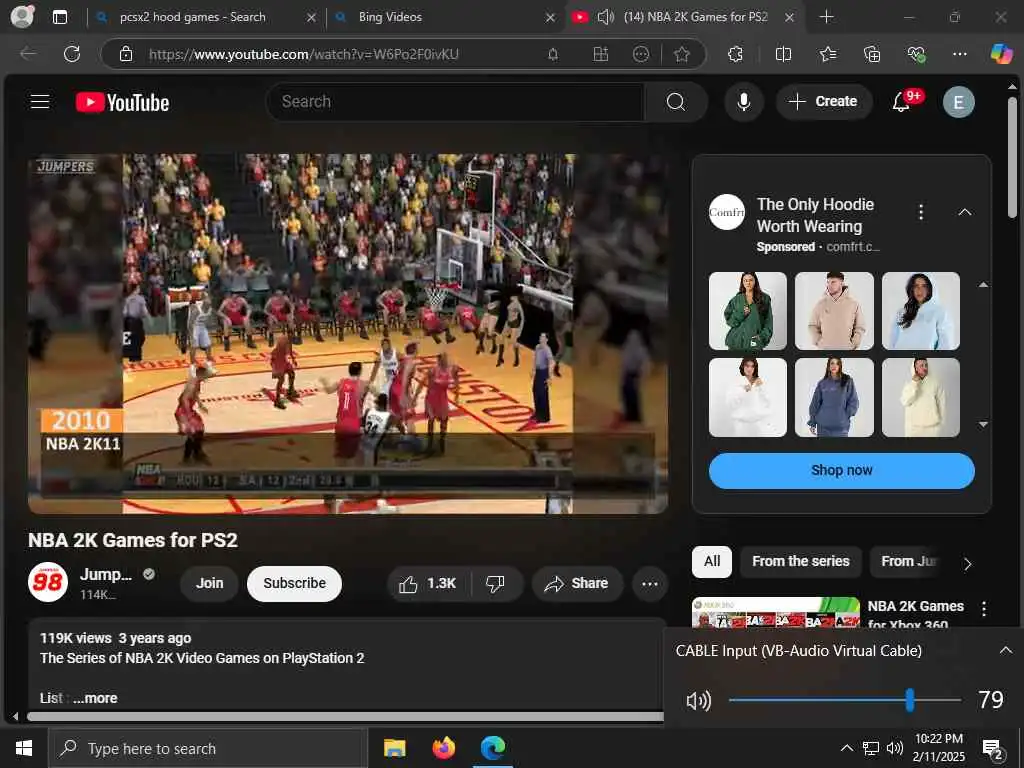Screen dimensions: 1024x768
Task: Launch Firefox from taskbar
Action: [444, 748]
